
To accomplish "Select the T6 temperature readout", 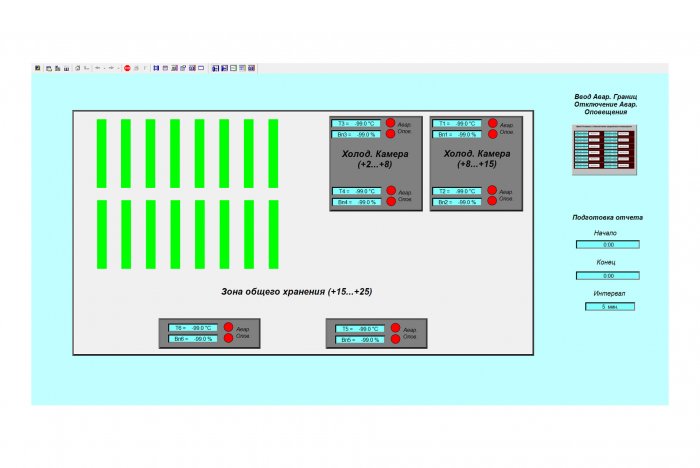I will [193, 328].
